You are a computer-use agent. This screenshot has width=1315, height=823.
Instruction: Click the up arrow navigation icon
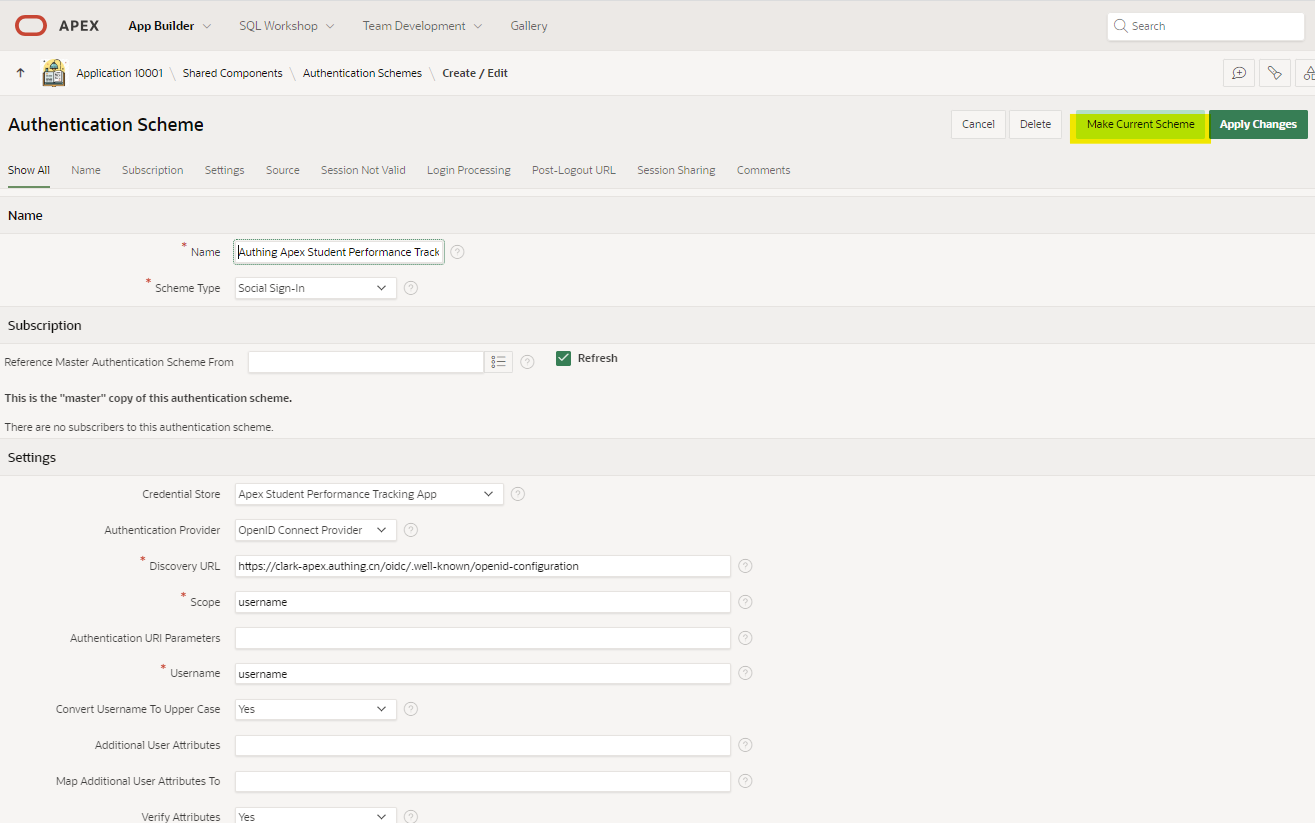point(20,73)
